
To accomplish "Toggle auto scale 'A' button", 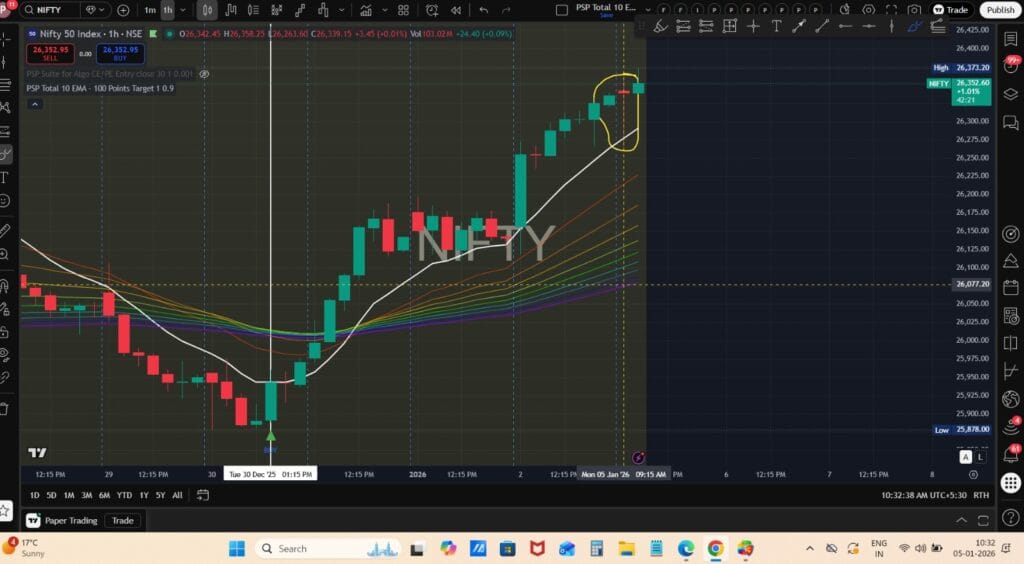I will [966, 457].
